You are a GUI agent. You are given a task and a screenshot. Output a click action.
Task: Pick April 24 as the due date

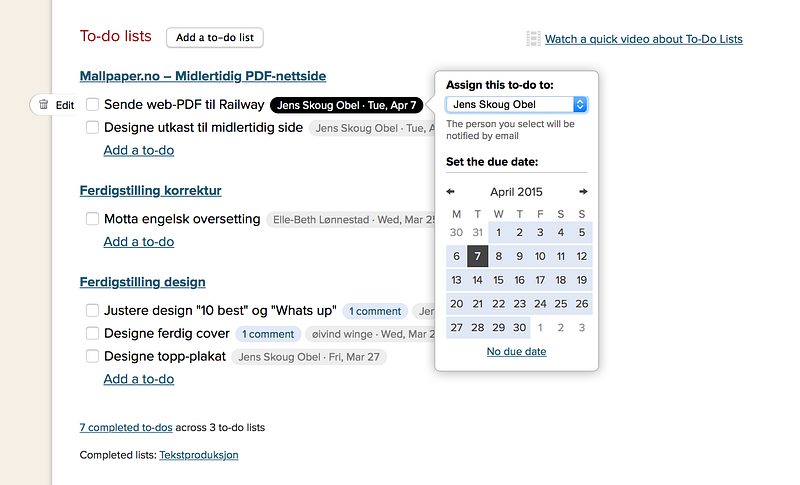tap(540, 304)
